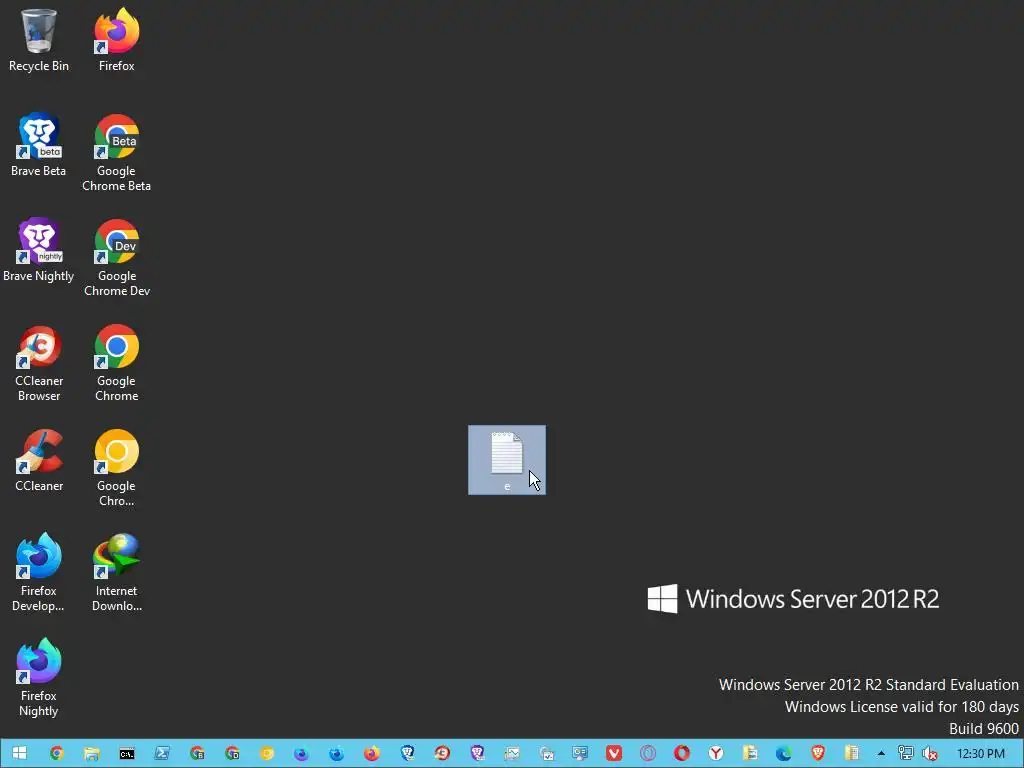Select the yellow Google Chro... Canary desktop shortcut
Viewport: 1024px width, 768px height.
[116, 468]
